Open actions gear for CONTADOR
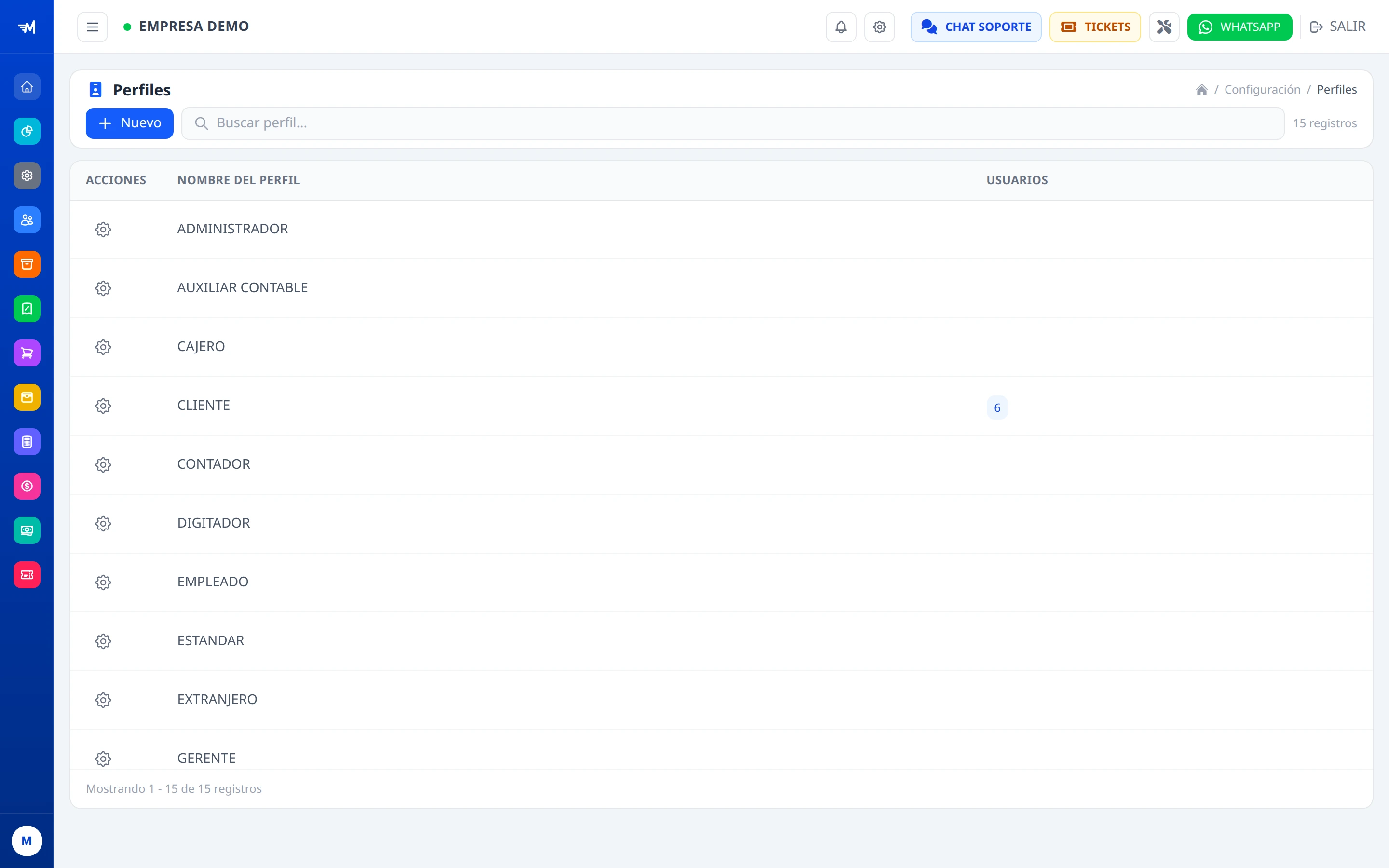The image size is (1389, 868). (103, 465)
